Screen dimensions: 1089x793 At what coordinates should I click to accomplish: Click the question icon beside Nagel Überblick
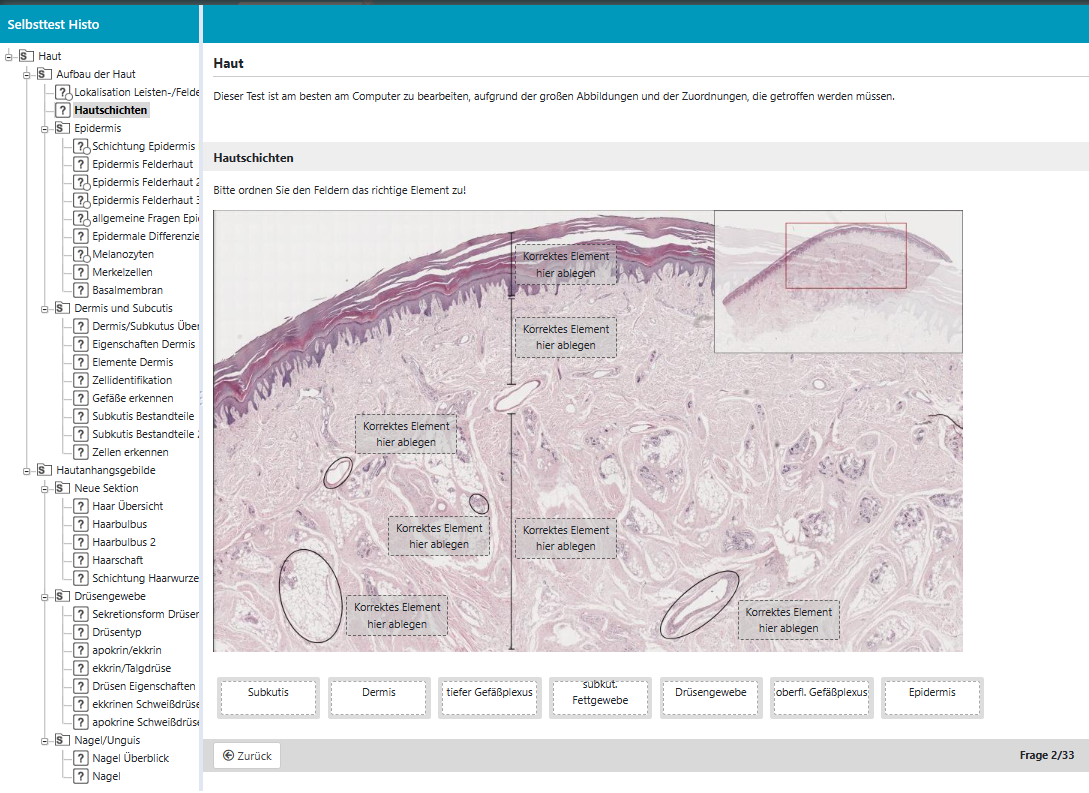click(81, 758)
